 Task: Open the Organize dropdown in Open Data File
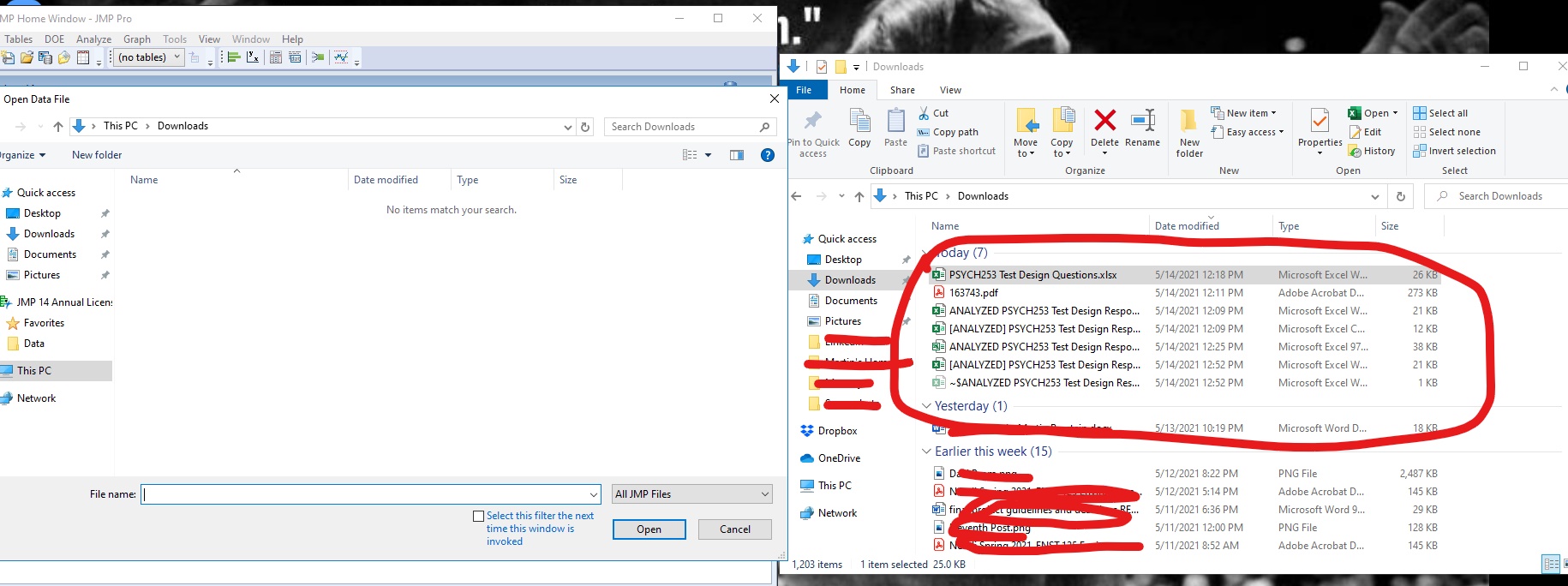click(23, 155)
